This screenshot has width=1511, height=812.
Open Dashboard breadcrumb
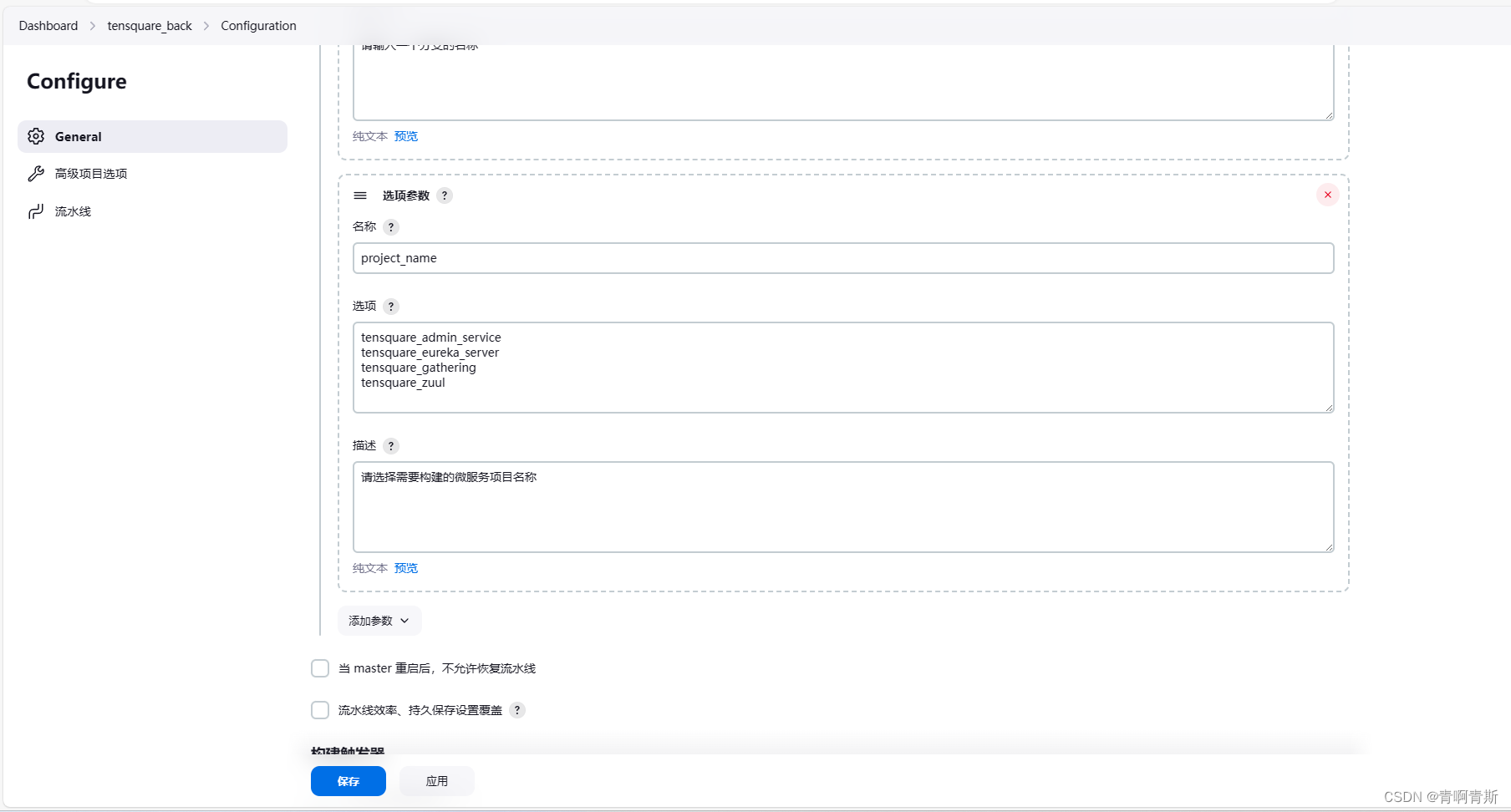tap(48, 26)
